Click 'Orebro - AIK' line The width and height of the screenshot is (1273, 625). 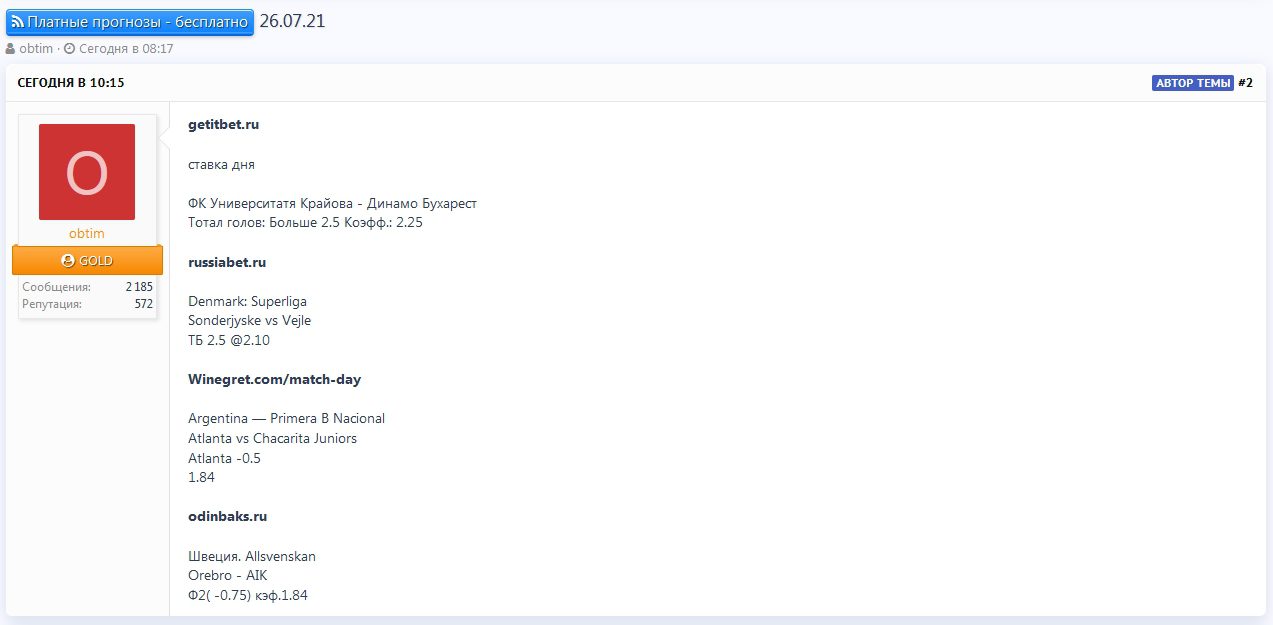[228, 575]
